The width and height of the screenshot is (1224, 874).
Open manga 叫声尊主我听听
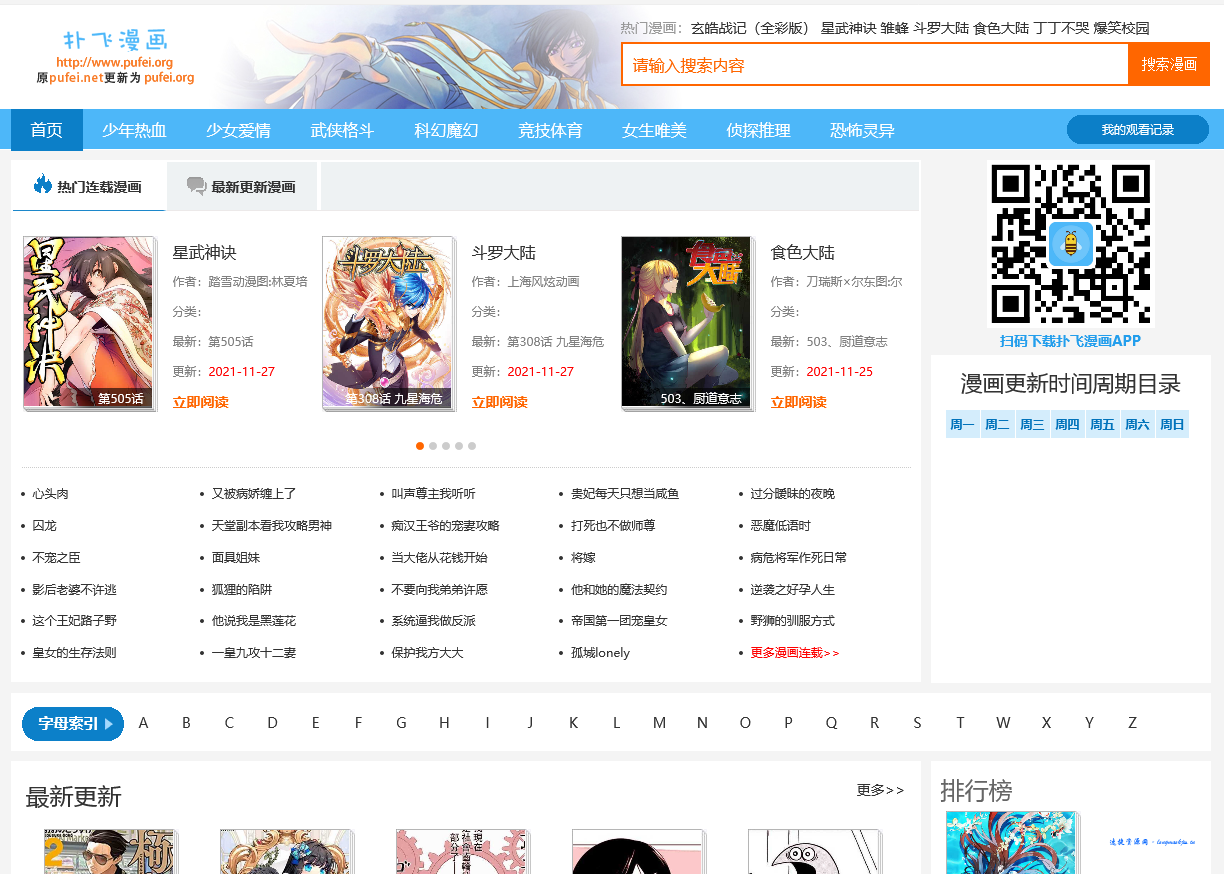[433, 494]
